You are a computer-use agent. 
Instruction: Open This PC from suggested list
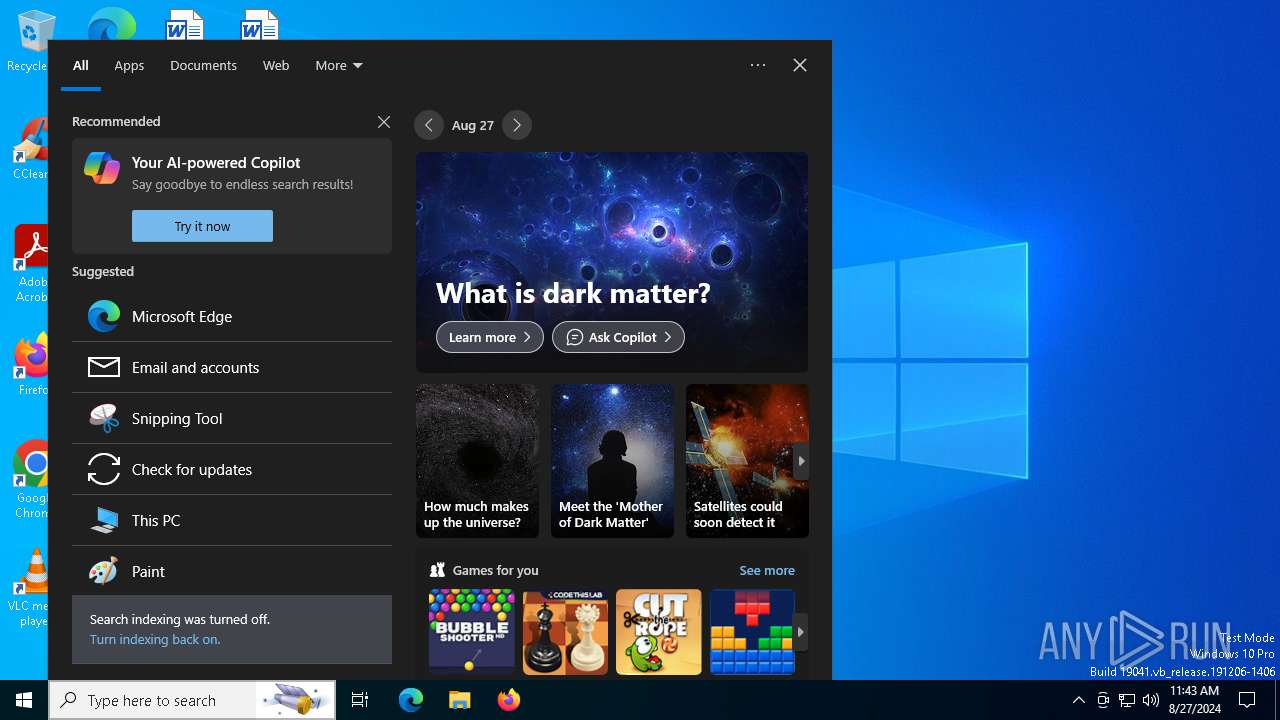coord(232,520)
